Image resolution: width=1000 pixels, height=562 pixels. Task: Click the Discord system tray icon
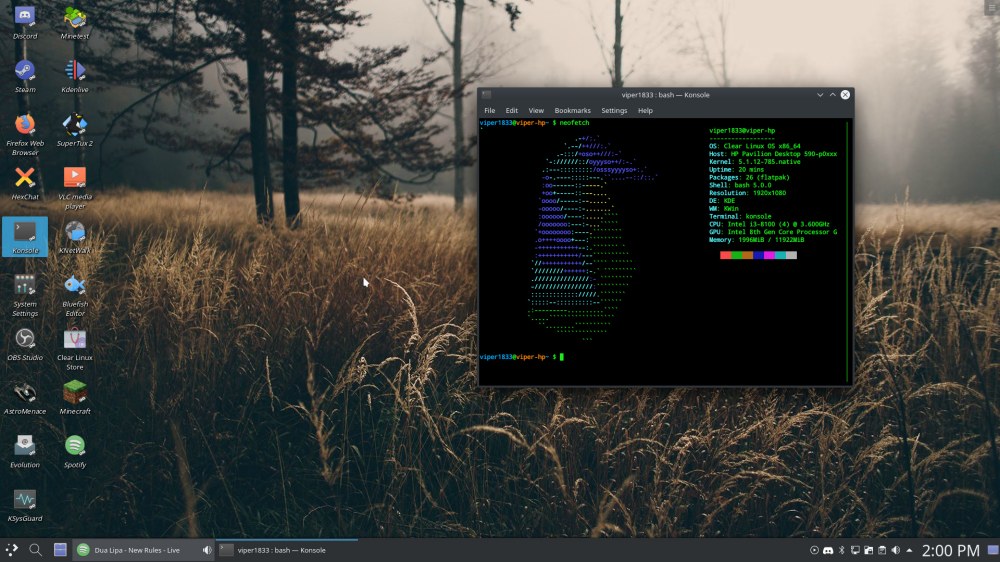(x=828, y=550)
